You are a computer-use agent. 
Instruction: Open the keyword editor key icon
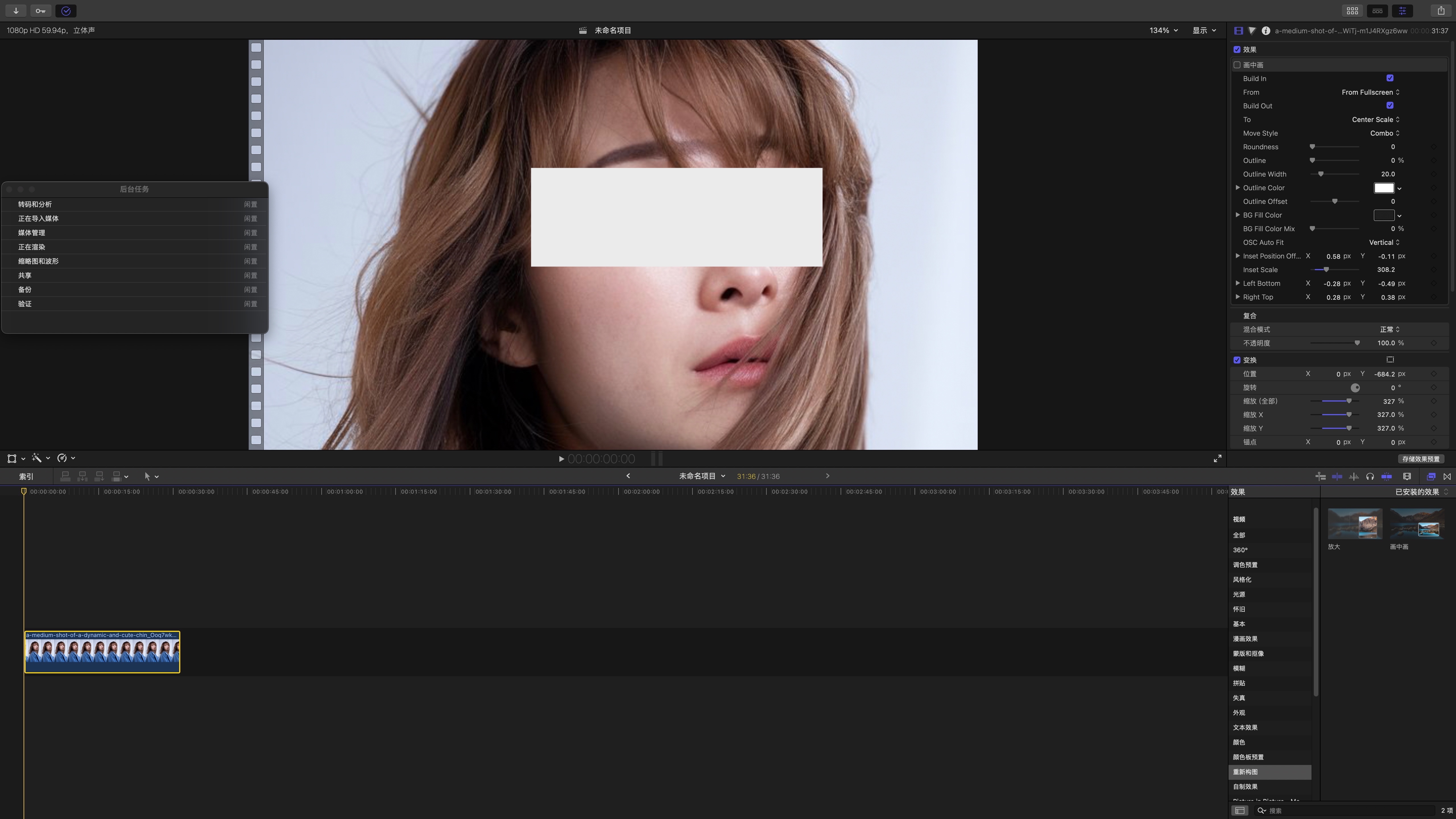(41, 11)
